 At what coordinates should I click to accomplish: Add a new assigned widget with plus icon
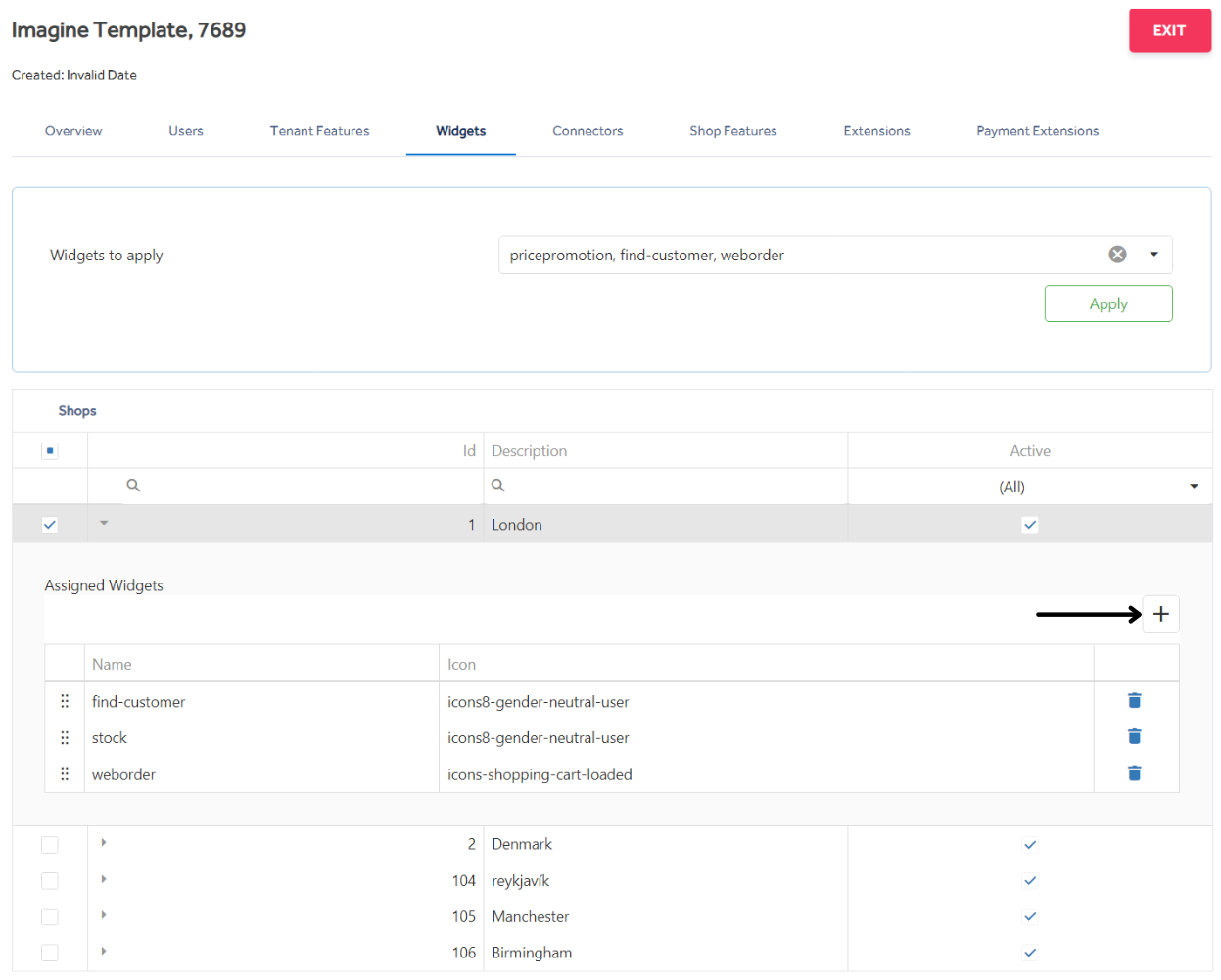[x=1160, y=614]
